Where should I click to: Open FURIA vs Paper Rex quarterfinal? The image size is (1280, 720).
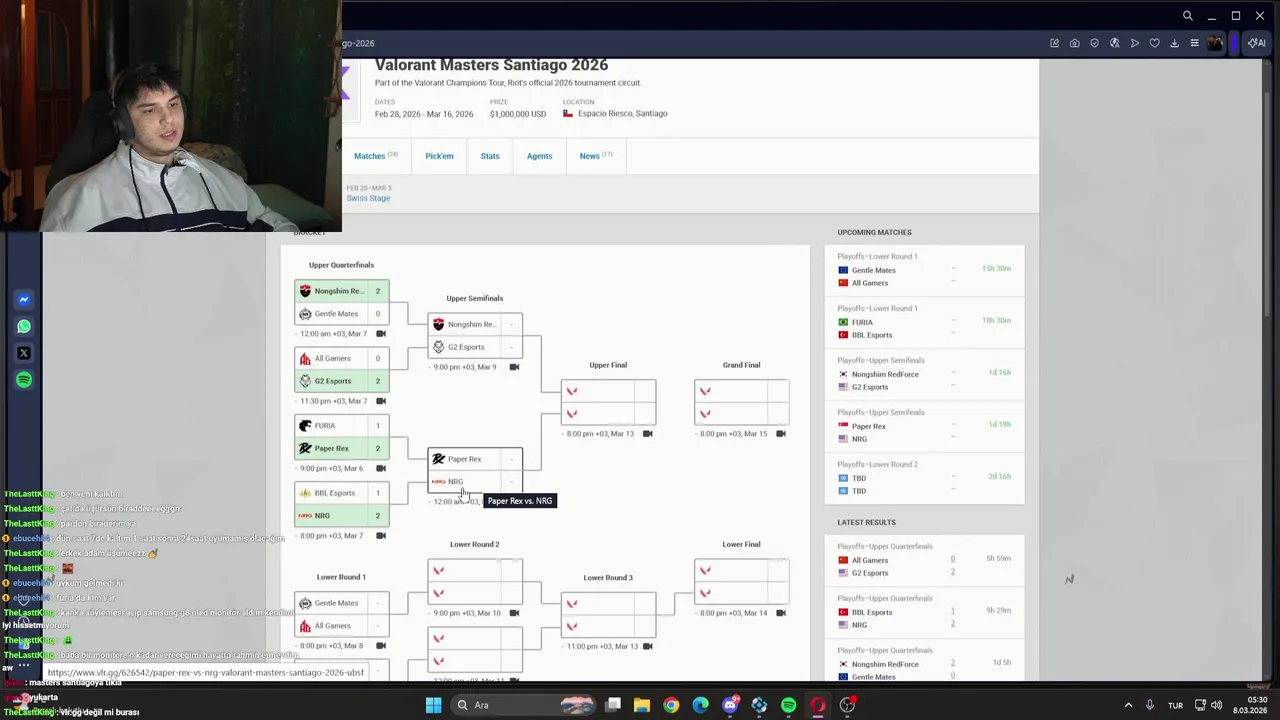click(x=342, y=437)
